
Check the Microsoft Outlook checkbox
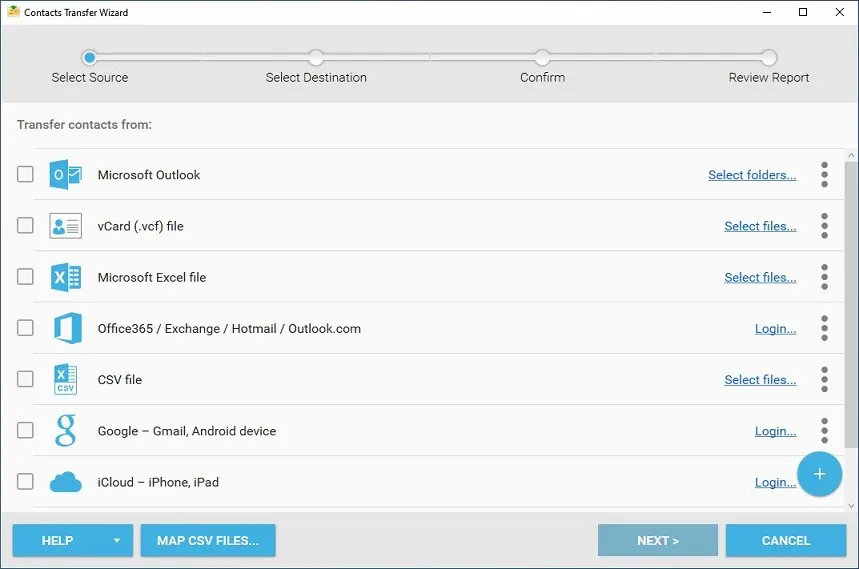(x=25, y=174)
